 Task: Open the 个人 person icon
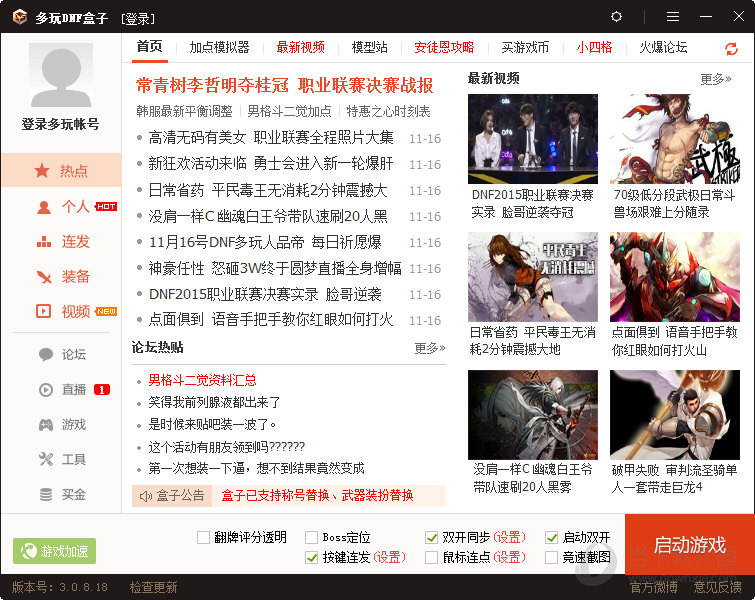click(x=44, y=207)
